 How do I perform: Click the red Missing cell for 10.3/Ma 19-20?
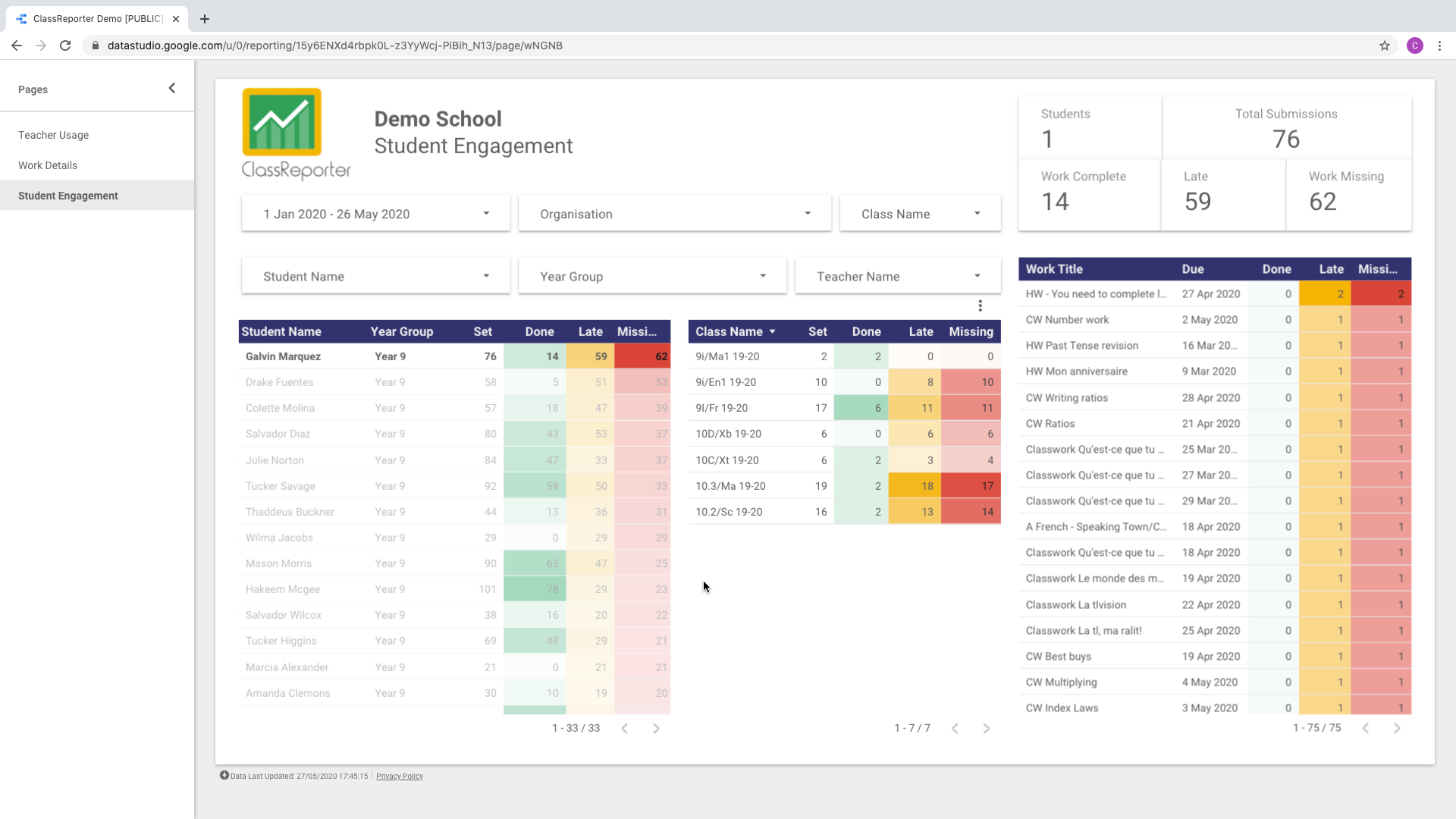[971, 486]
